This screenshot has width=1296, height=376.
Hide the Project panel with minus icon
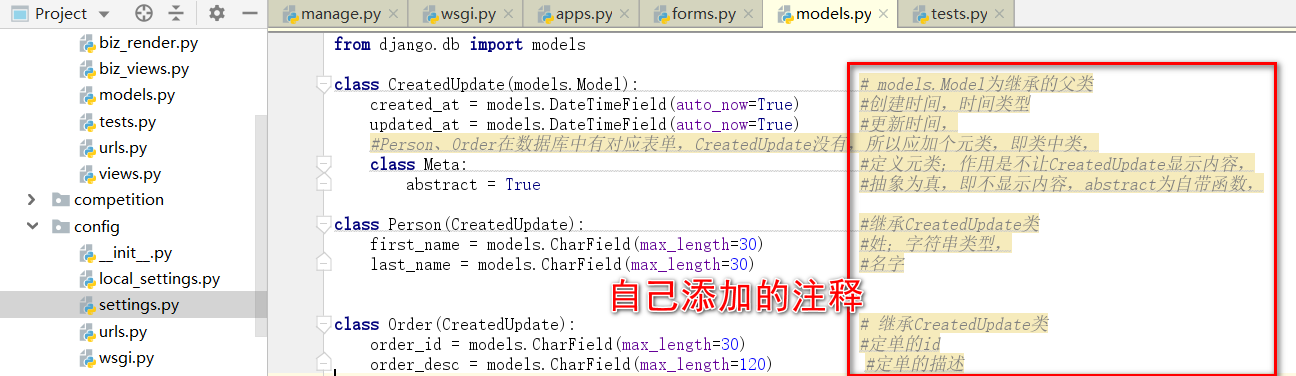click(x=250, y=14)
